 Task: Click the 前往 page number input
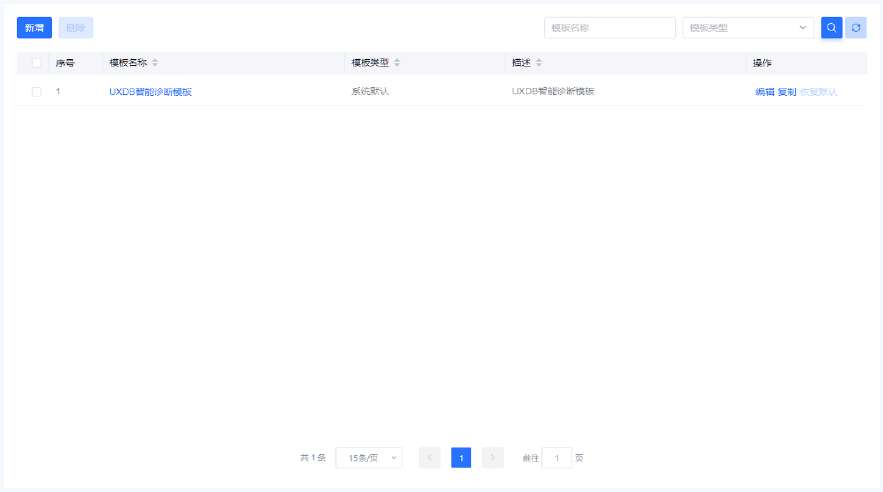tap(556, 458)
